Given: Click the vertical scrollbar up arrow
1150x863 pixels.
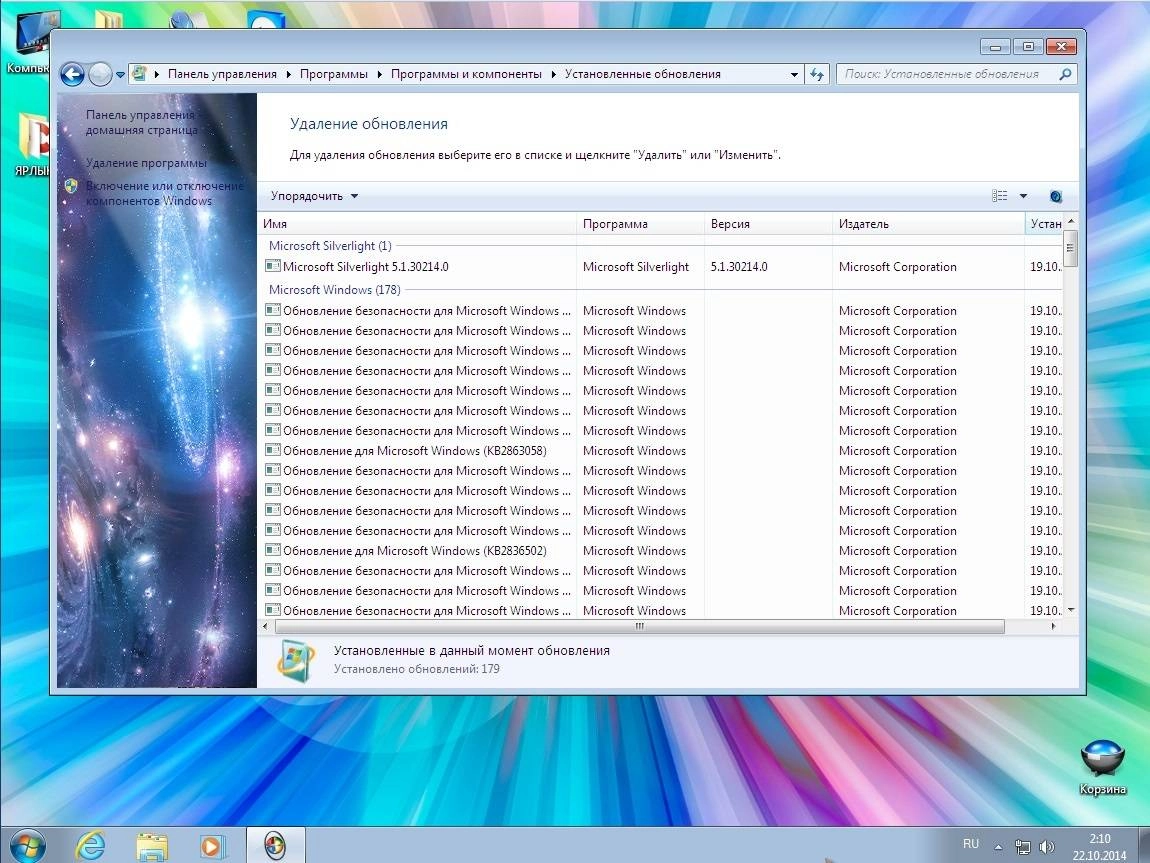Looking at the screenshot, I should tap(1071, 221).
